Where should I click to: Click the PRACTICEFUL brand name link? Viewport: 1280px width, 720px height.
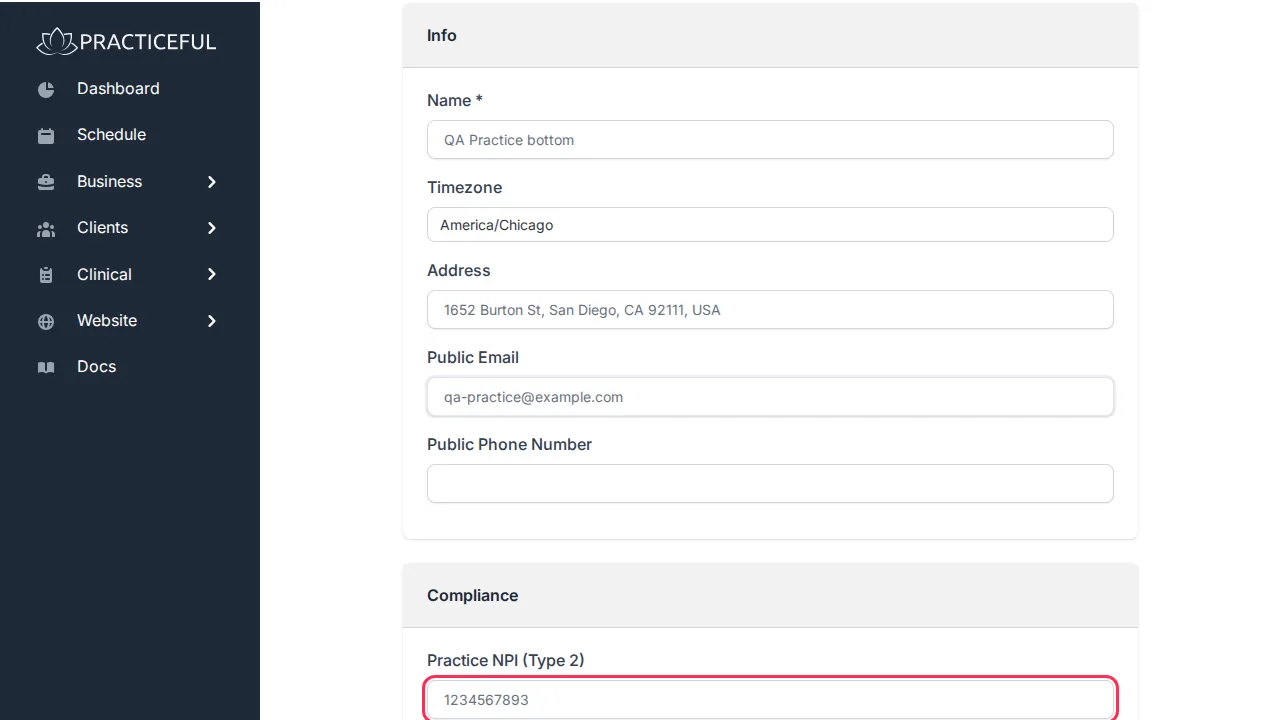click(x=148, y=42)
